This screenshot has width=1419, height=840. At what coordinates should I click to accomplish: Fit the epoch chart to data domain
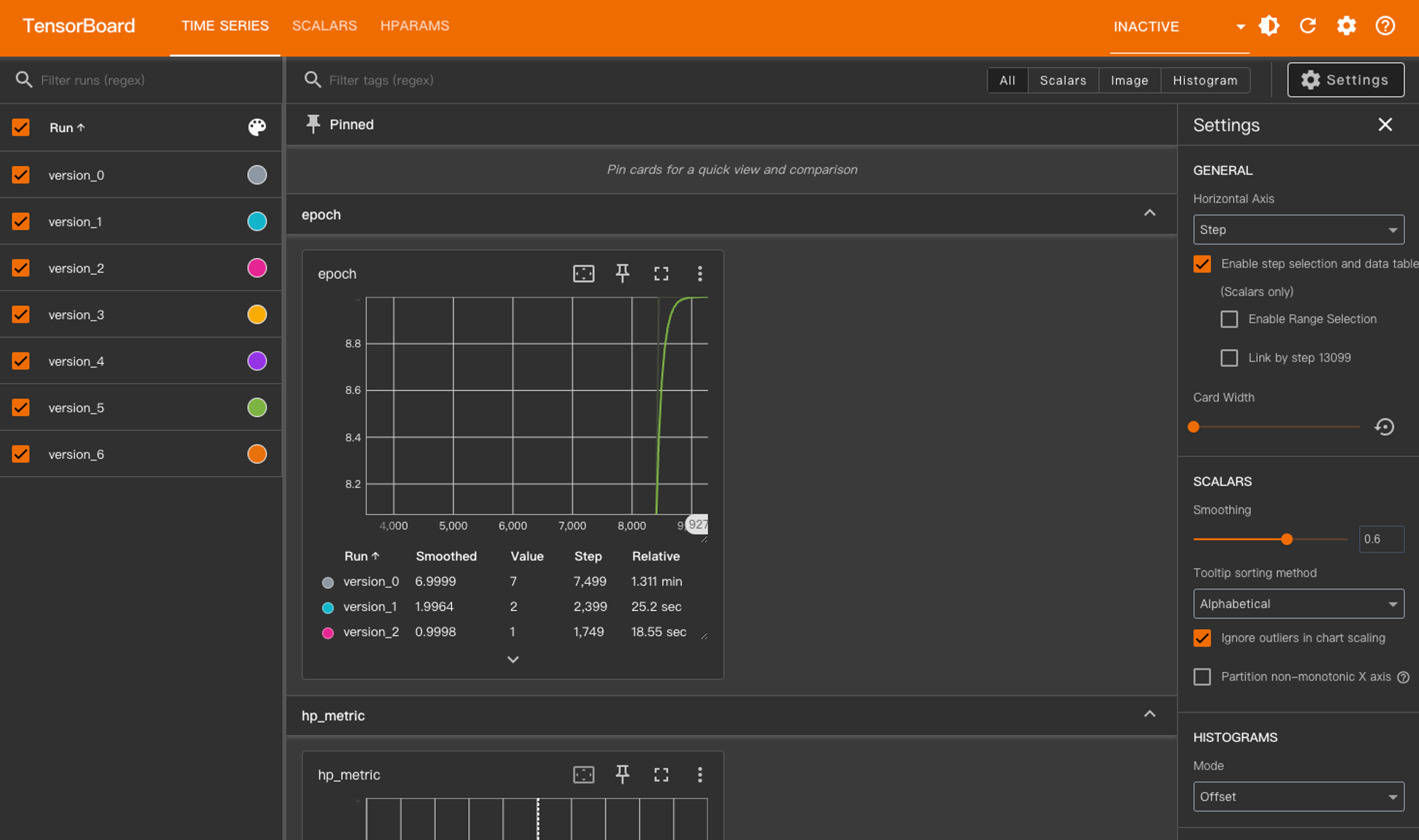[x=583, y=273]
